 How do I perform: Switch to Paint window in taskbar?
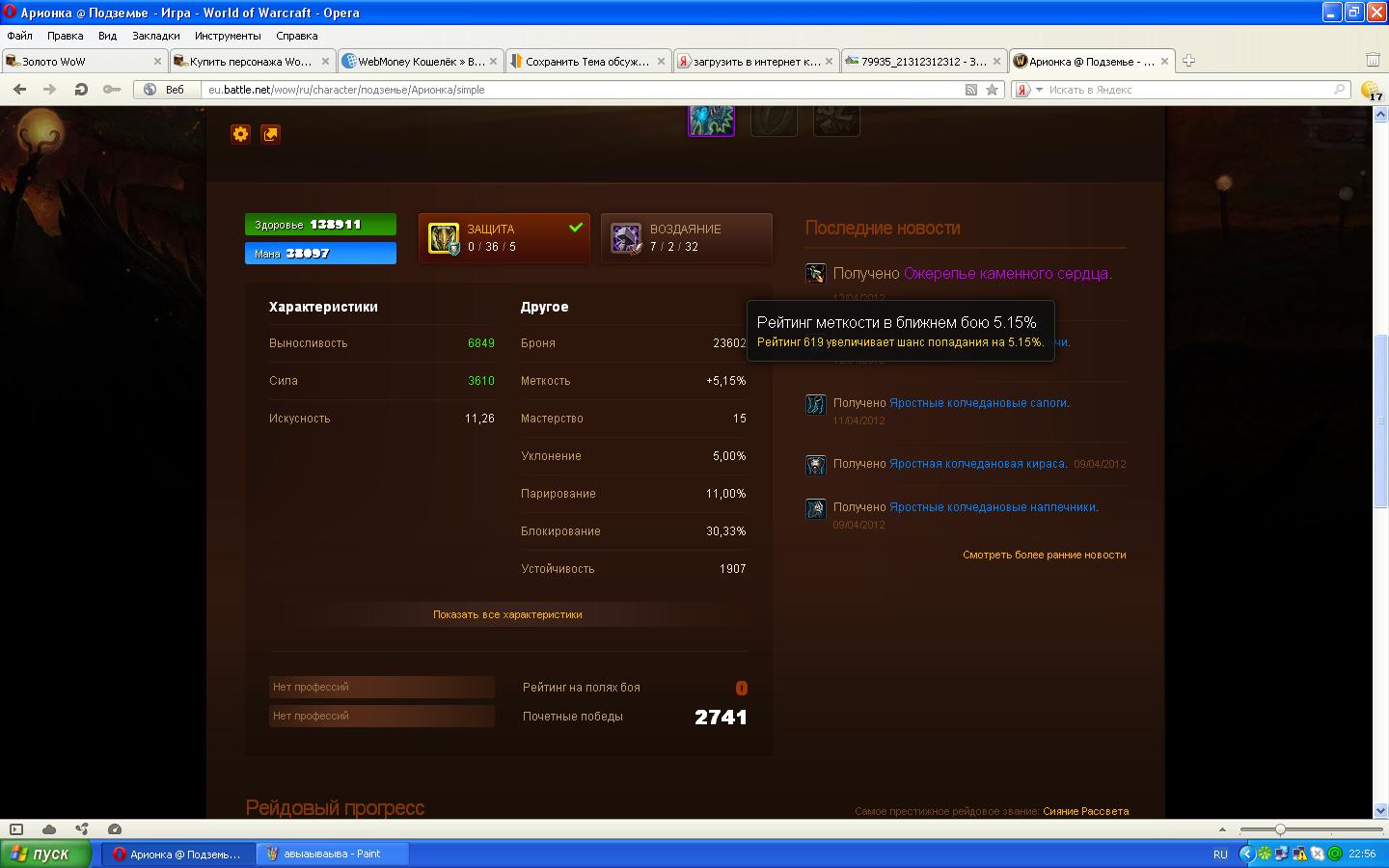333,854
